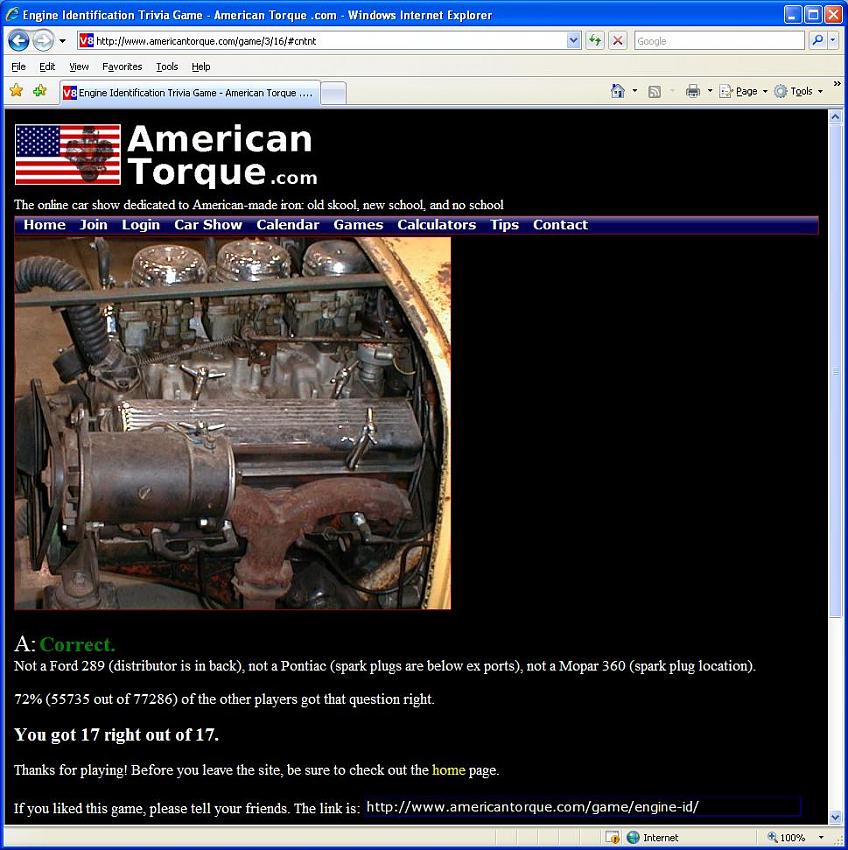Click the American Torque flag logo

[68, 154]
